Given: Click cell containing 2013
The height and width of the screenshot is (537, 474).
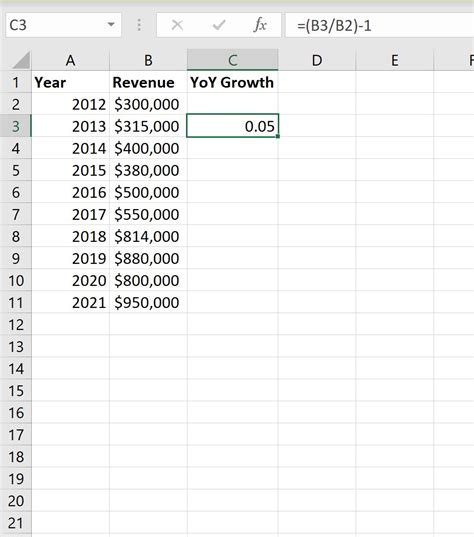Looking at the screenshot, I should [x=71, y=126].
